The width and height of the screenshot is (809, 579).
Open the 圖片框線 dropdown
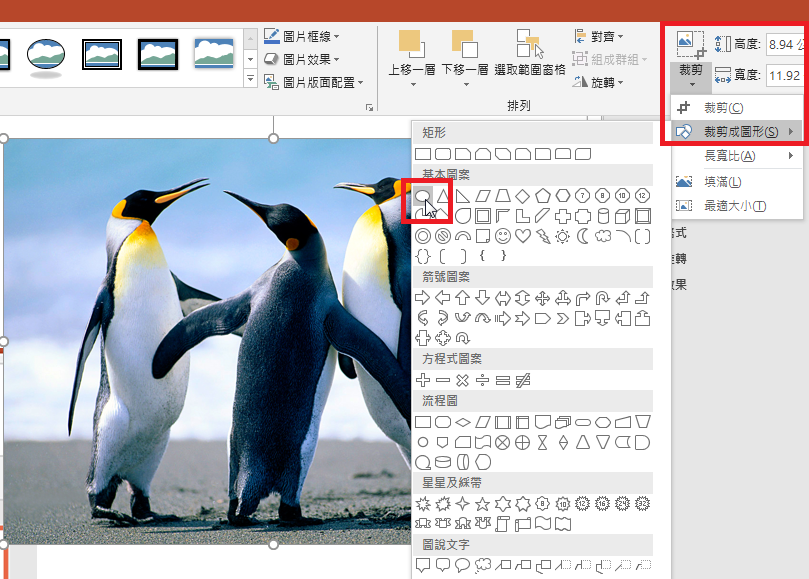pyautogui.click(x=302, y=36)
